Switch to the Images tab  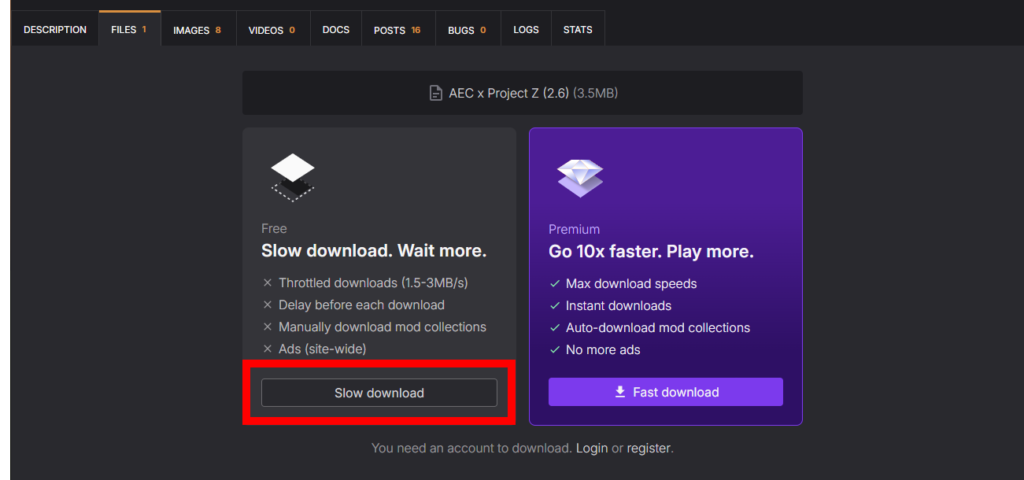pyautogui.click(x=198, y=30)
